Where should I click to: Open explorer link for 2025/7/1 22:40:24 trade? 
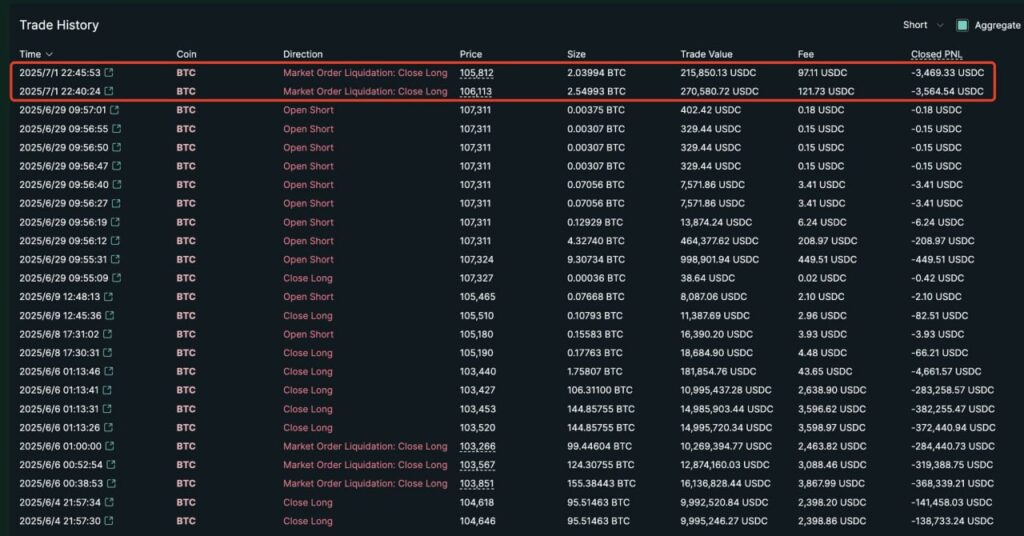point(109,91)
